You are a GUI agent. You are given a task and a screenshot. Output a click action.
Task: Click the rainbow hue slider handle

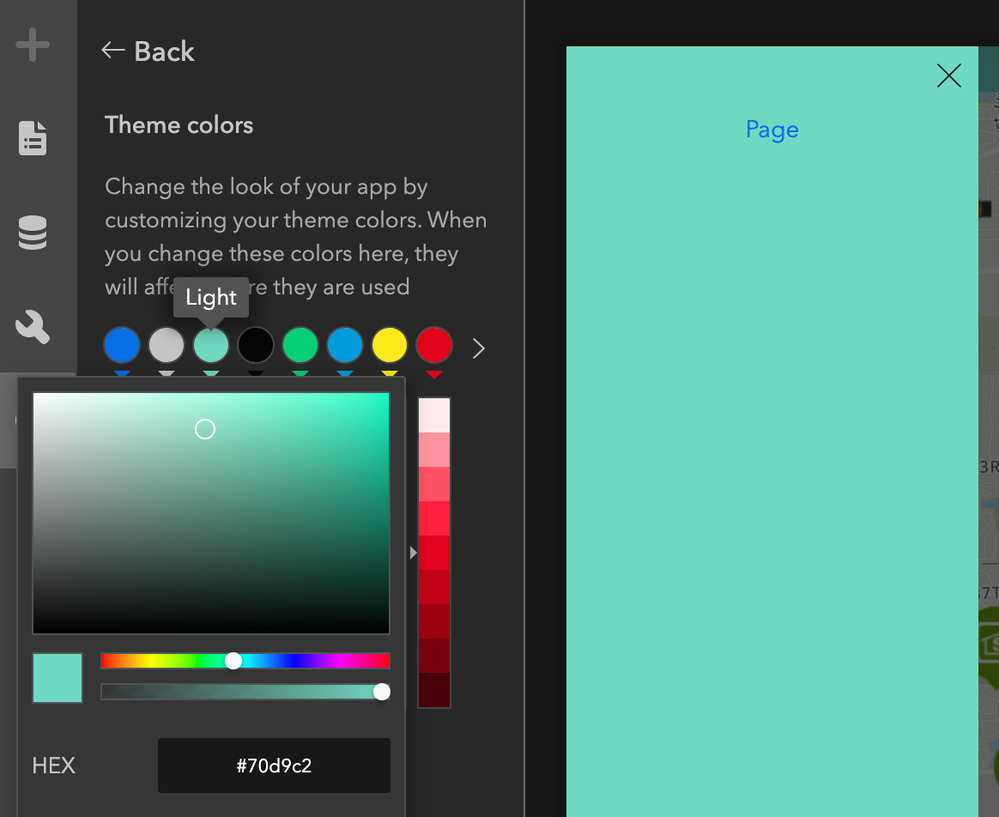click(234, 661)
